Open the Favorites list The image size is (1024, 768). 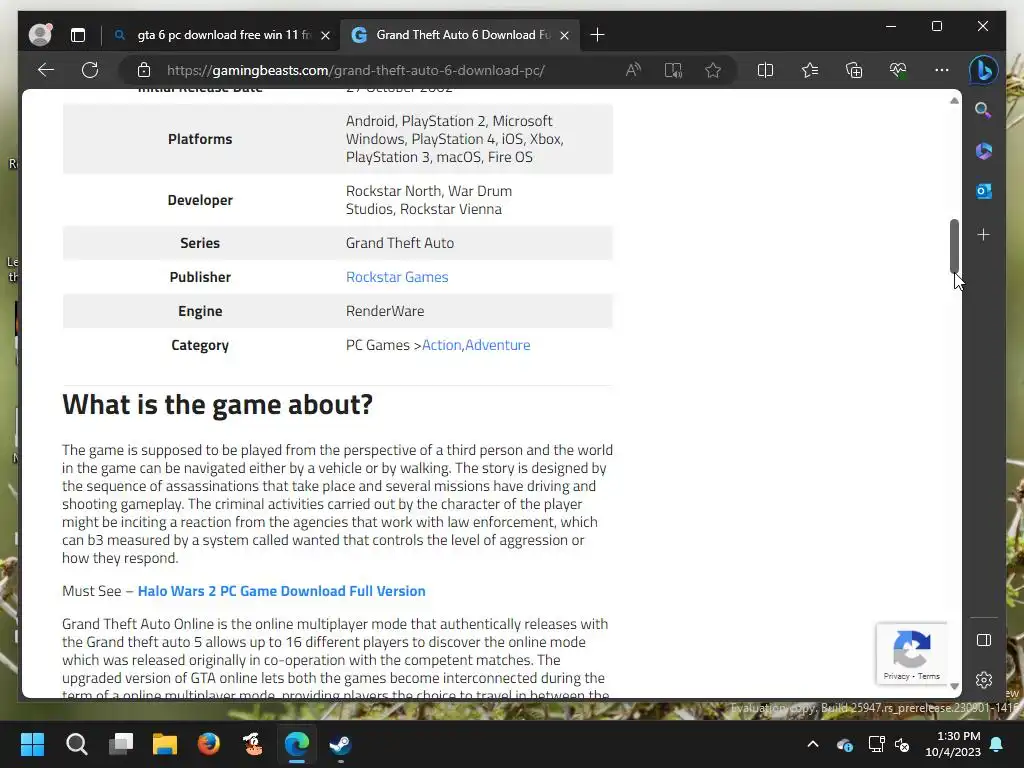810,70
